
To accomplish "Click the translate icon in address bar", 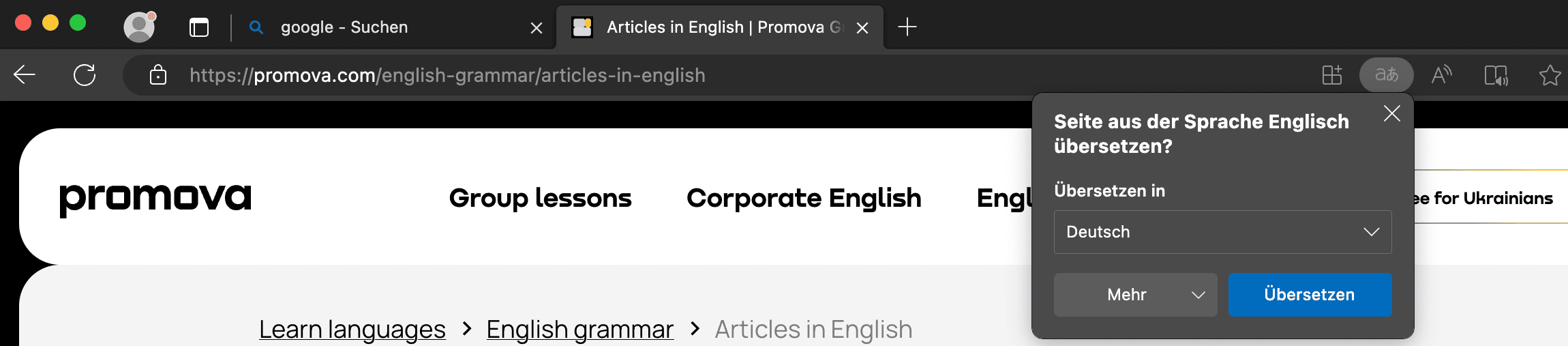I will coord(1386,75).
